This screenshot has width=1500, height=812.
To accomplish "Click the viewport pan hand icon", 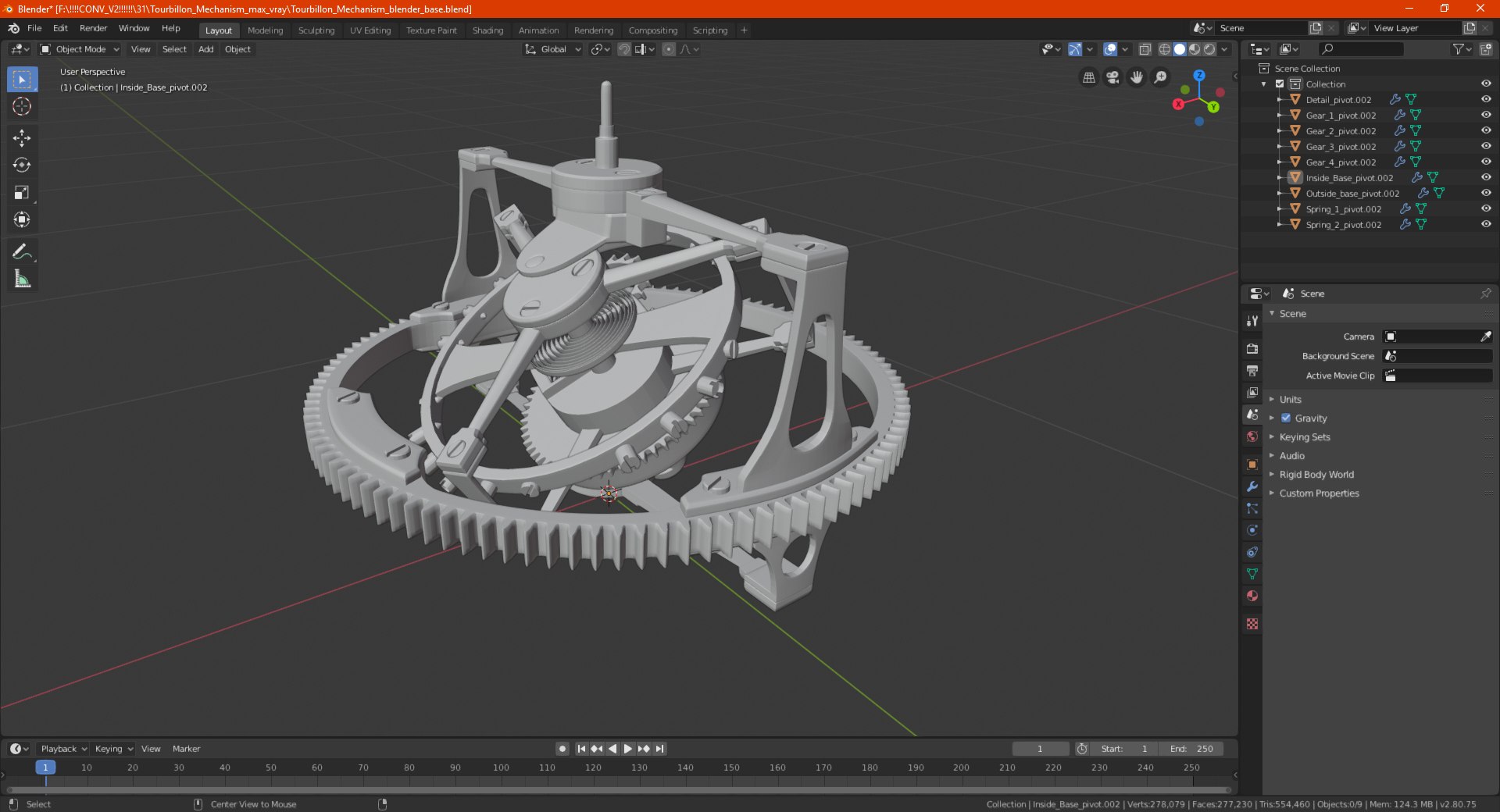I will pyautogui.click(x=1137, y=77).
